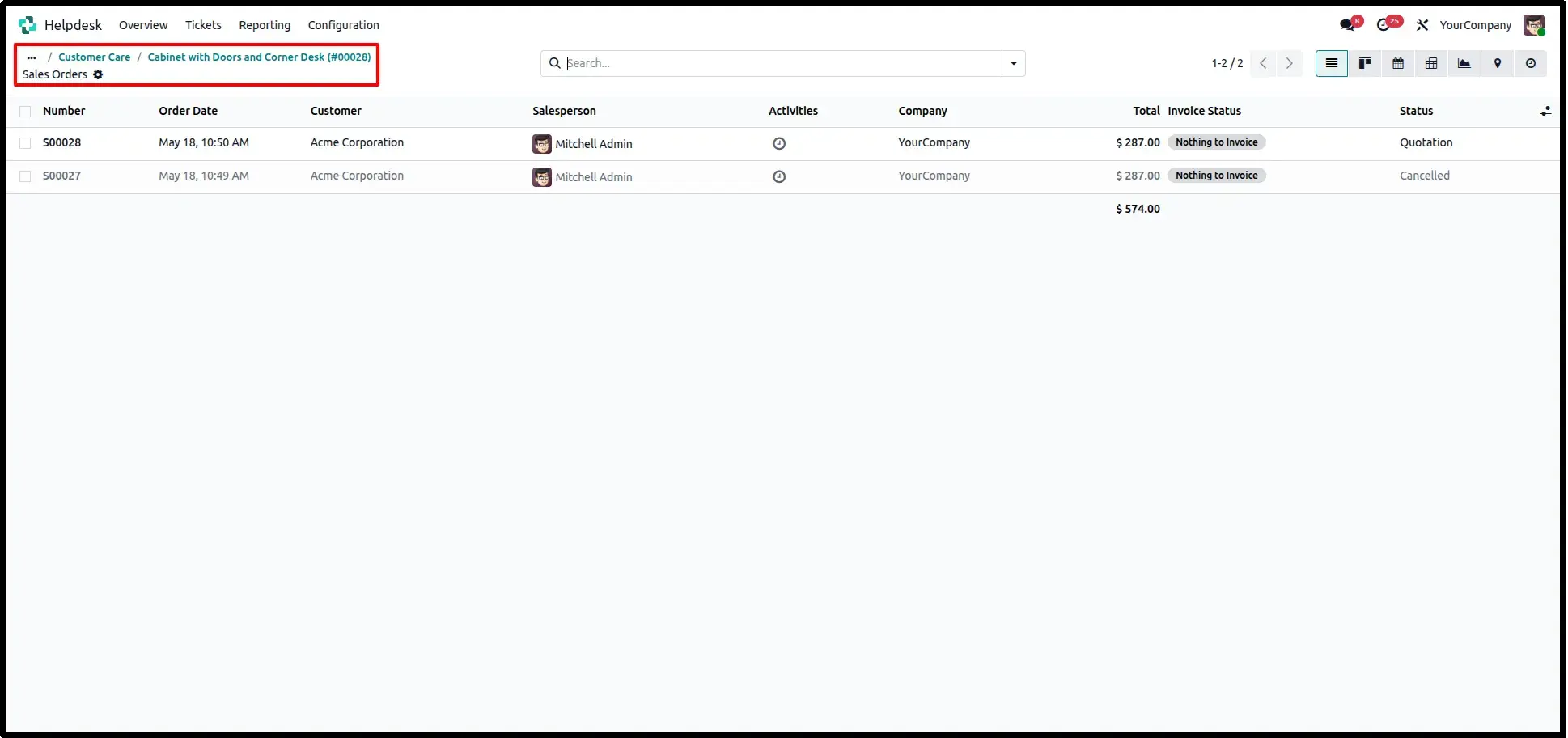Expand the search options dropdown arrow
This screenshot has width=1568, height=738.
point(1014,63)
